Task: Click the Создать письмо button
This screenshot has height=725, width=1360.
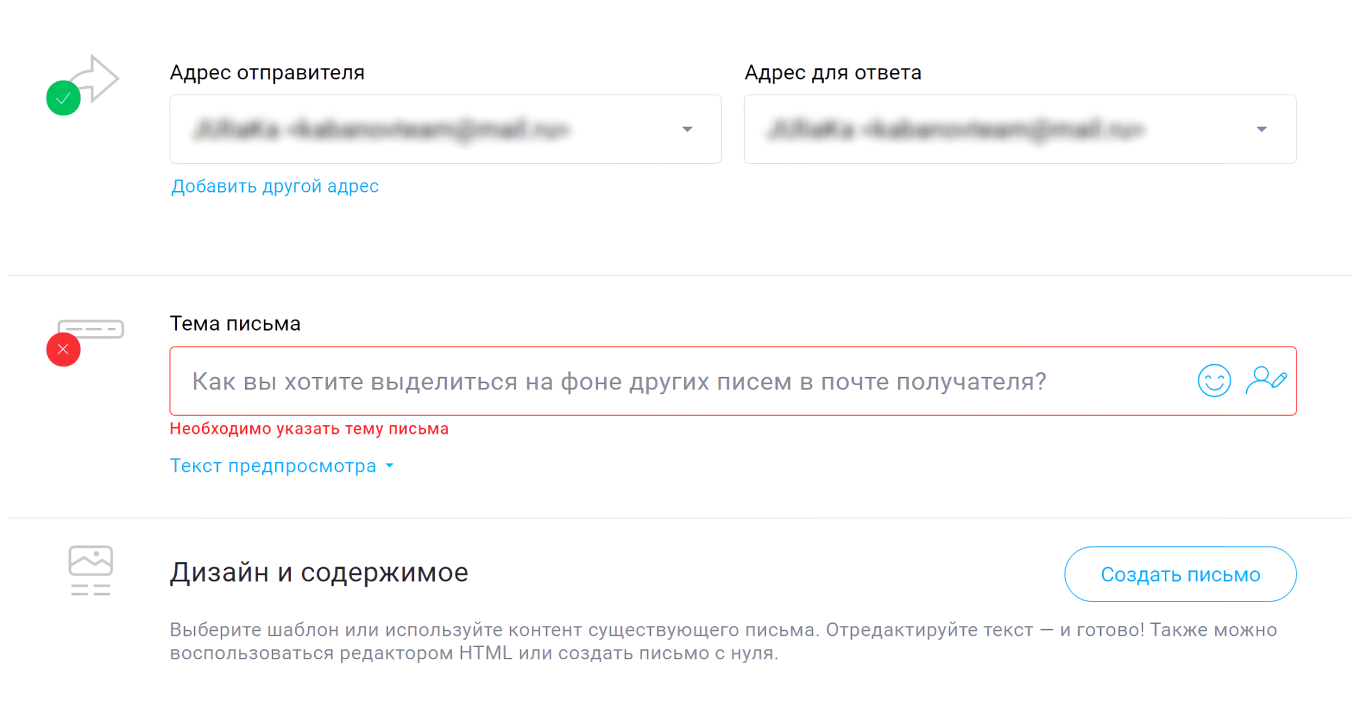Action: pyautogui.click(x=1180, y=574)
